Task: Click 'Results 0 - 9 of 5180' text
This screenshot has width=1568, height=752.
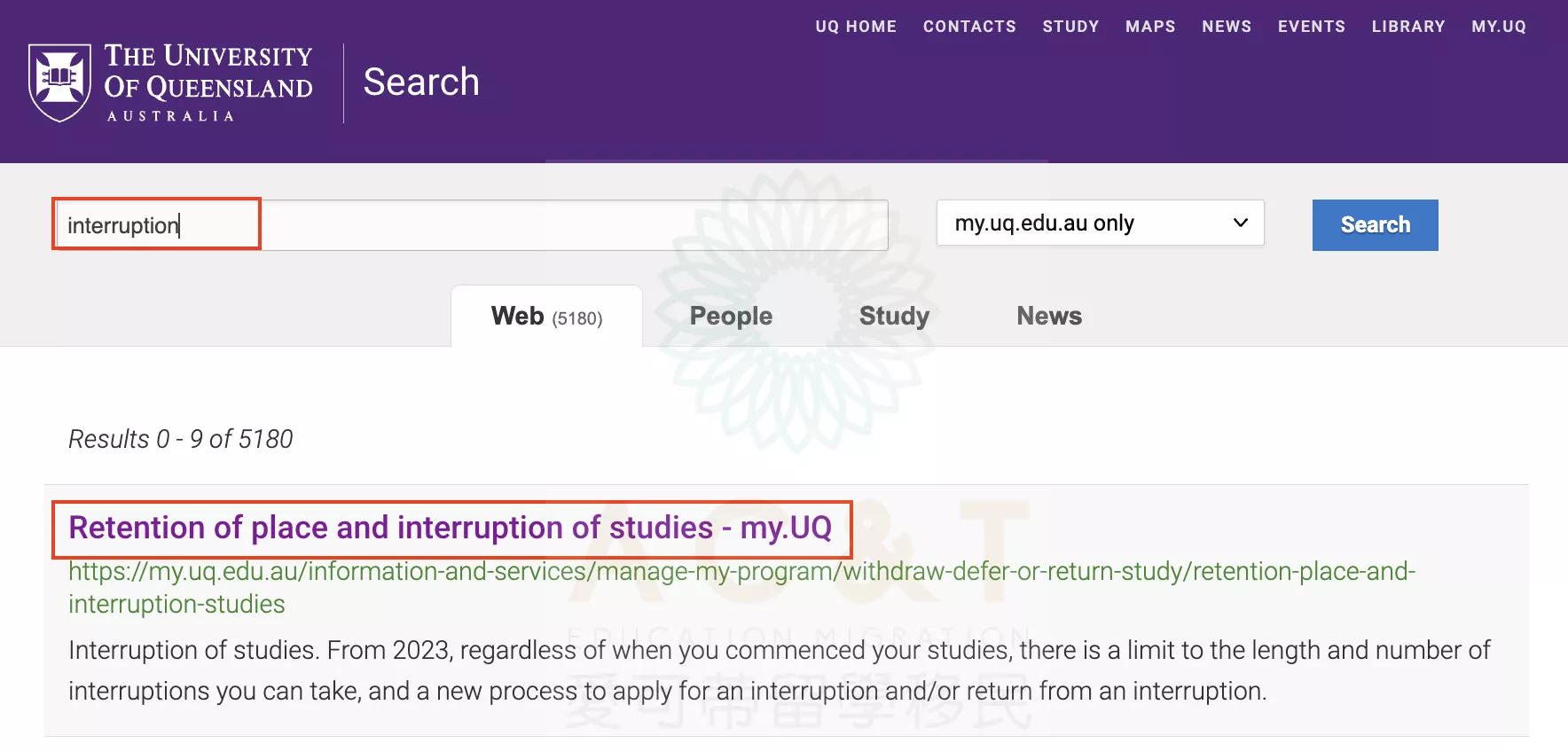Action: click(181, 439)
